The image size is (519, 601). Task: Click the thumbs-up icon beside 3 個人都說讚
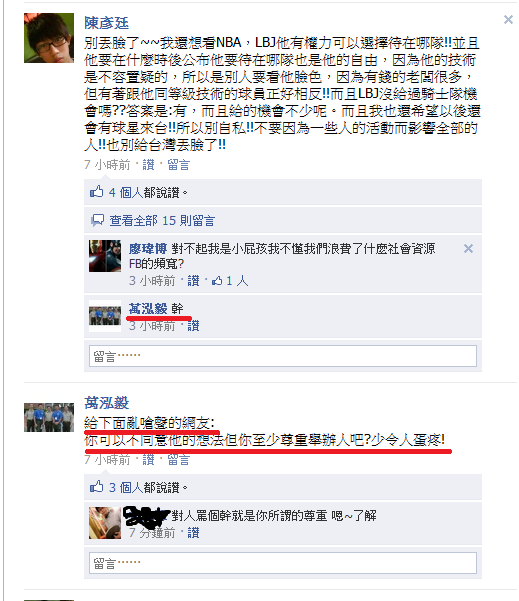pos(97,487)
